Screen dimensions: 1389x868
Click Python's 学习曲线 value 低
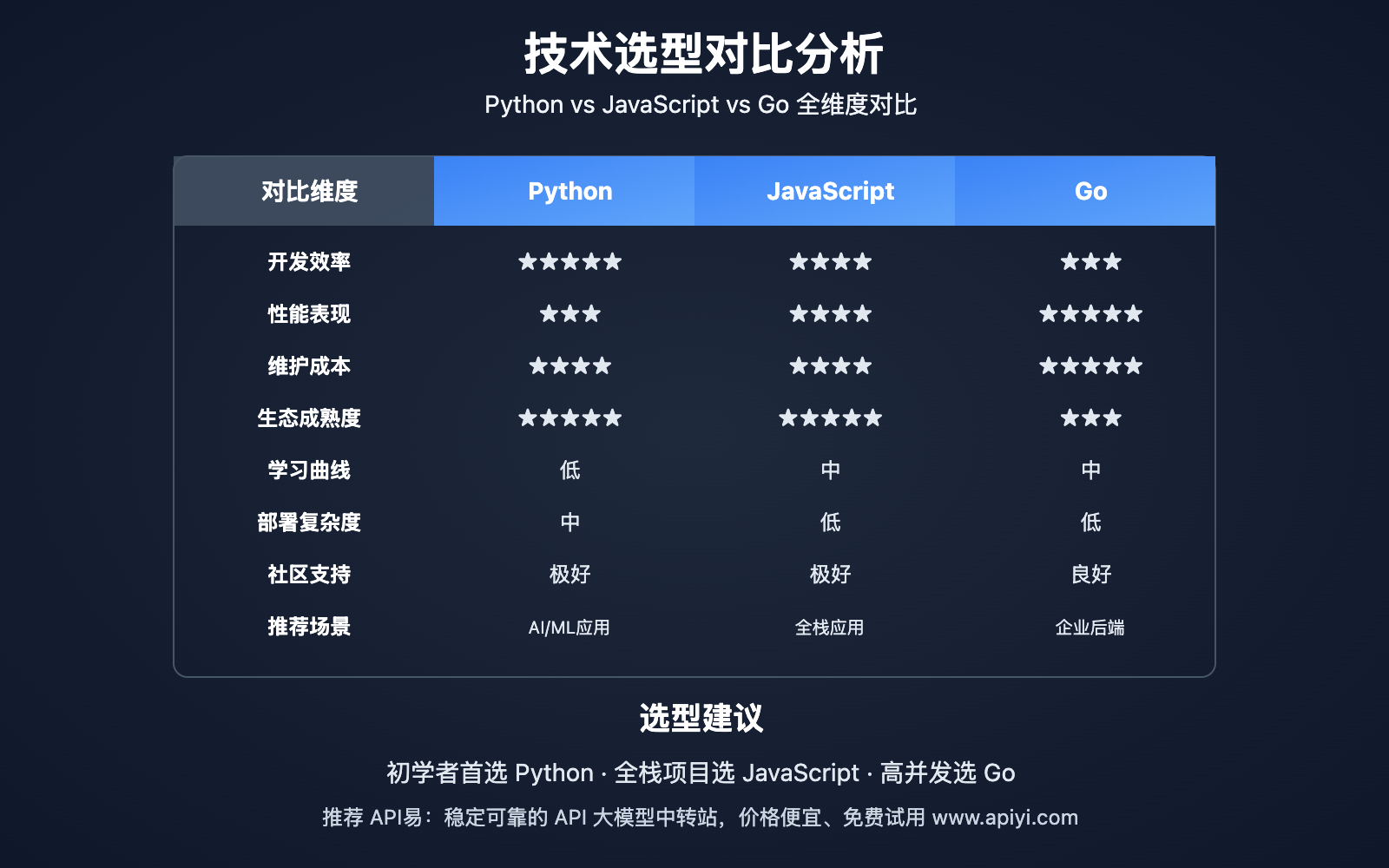click(x=570, y=470)
